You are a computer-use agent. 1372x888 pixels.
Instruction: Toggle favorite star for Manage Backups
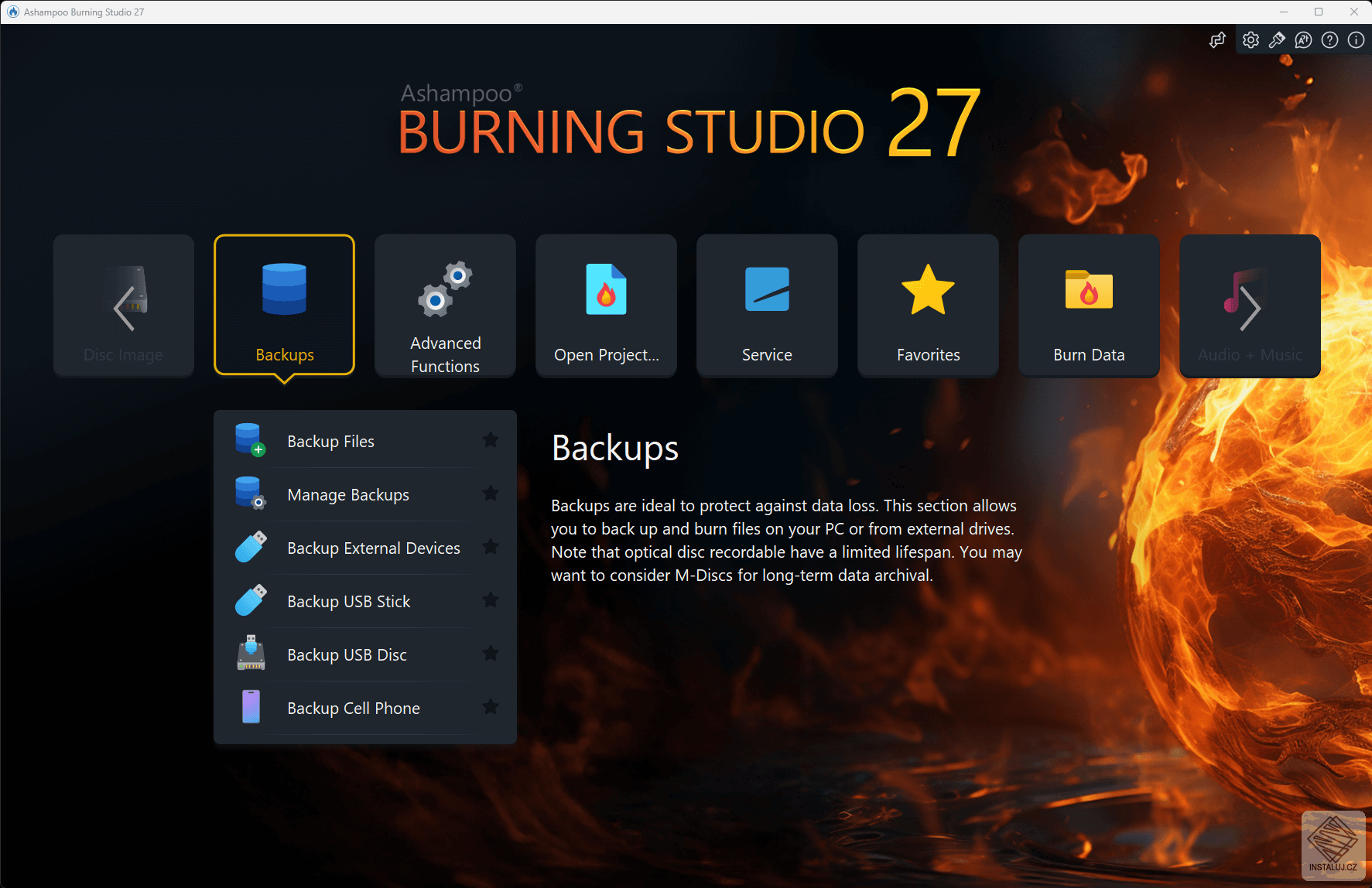pyautogui.click(x=491, y=494)
